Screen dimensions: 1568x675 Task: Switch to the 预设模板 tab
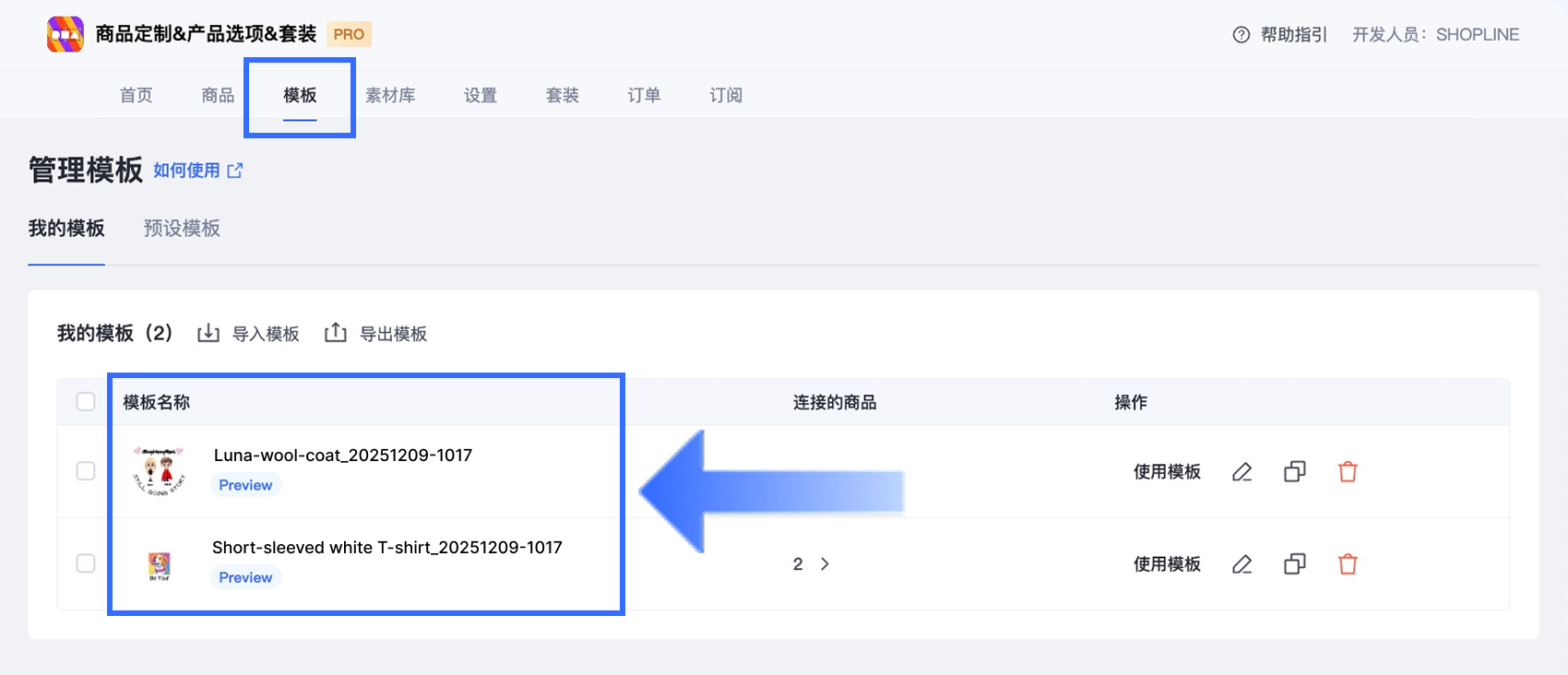(x=182, y=229)
